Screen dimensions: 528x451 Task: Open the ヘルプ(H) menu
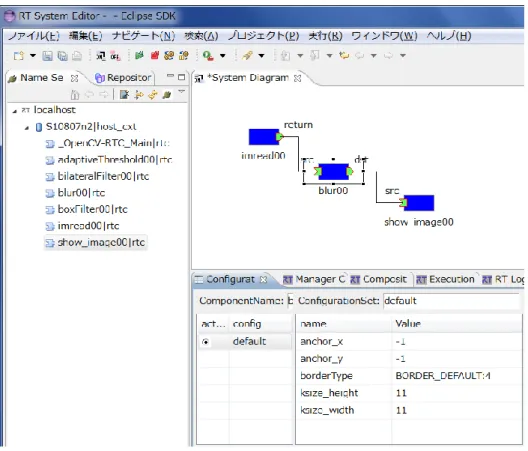[449, 36]
